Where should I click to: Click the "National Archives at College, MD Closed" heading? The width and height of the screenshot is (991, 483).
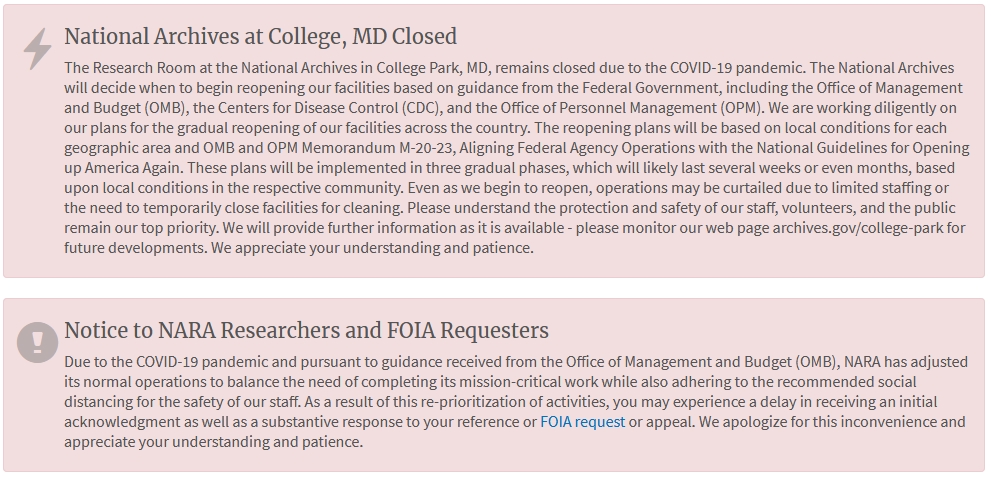click(260, 37)
